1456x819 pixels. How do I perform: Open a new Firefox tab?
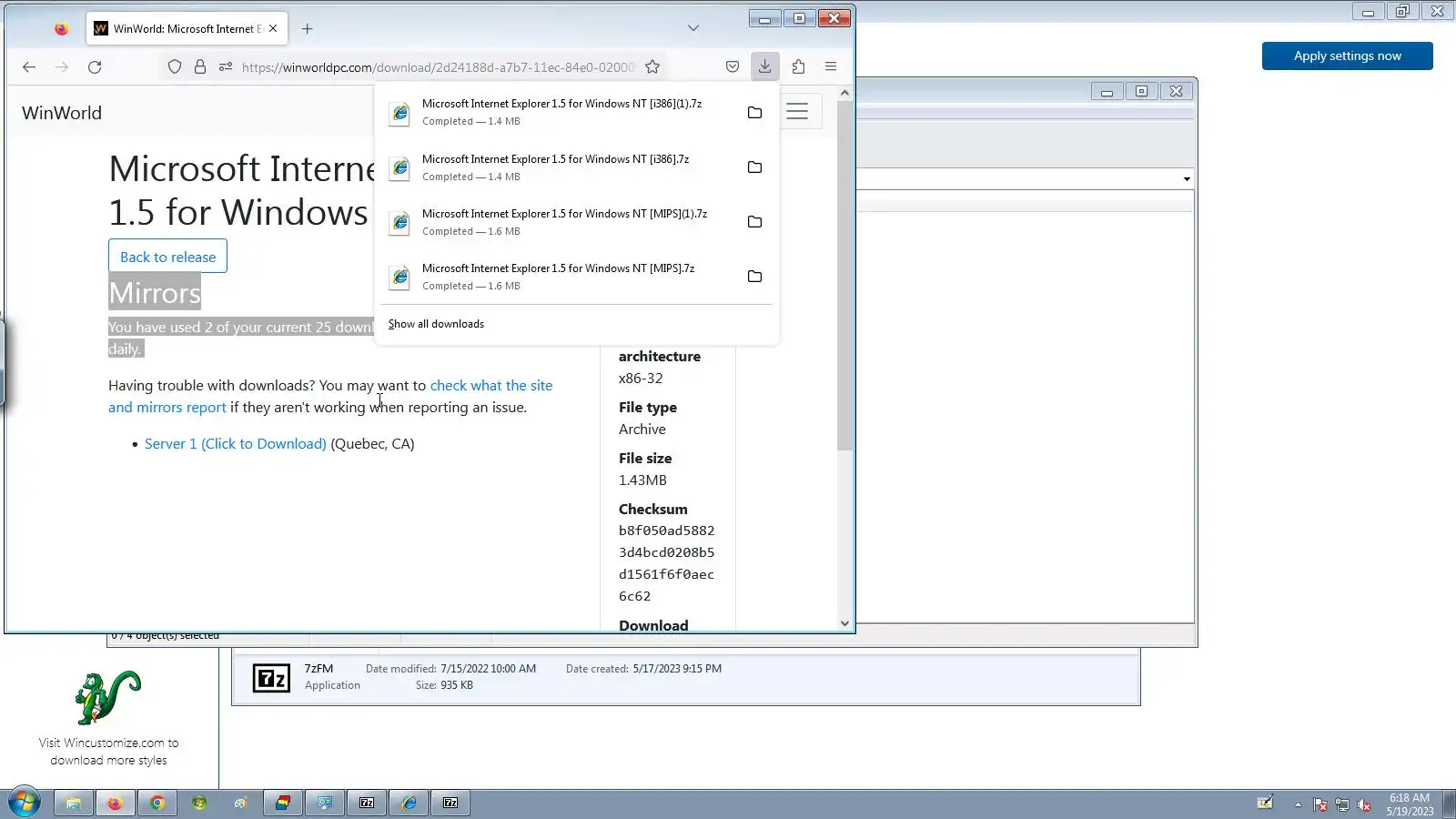(307, 28)
